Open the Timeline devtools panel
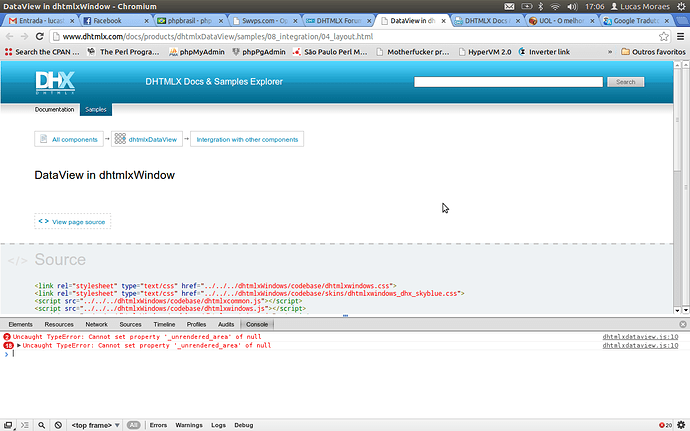This screenshot has width=690, height=431. click(164, 324)
